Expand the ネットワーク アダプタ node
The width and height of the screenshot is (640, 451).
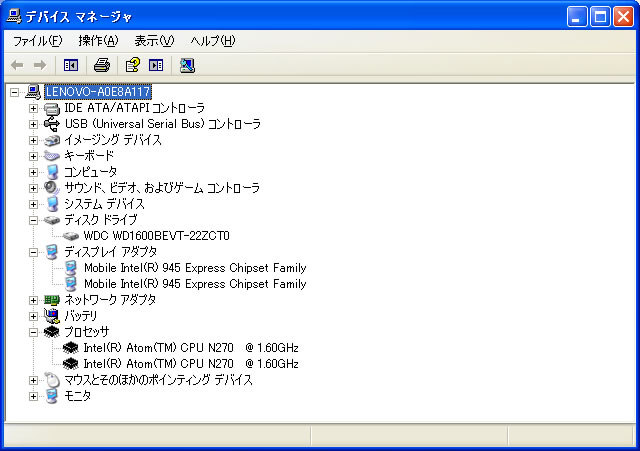[33, 300]
